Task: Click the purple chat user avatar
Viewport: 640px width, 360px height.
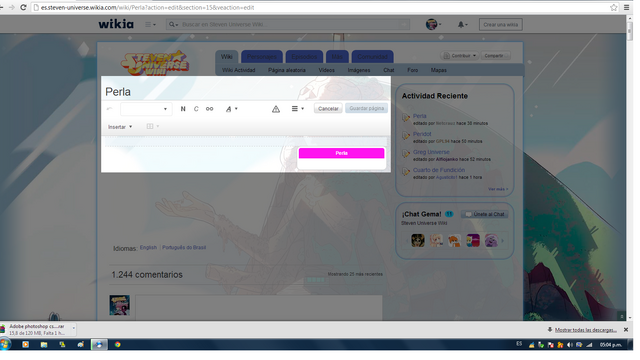Action: pyautogui.click(x=491, y=240)
